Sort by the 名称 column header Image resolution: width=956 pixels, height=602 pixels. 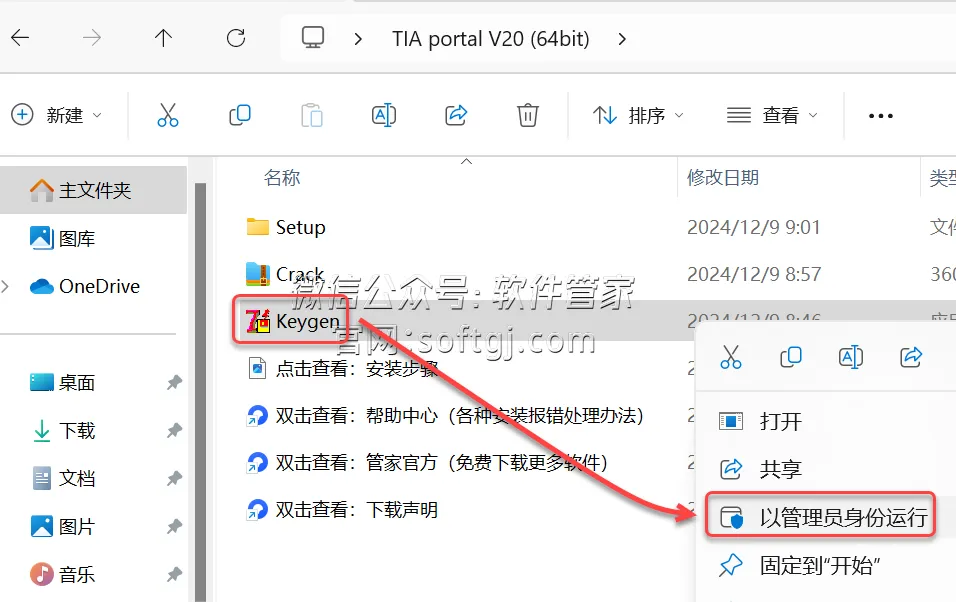[282, 177]
